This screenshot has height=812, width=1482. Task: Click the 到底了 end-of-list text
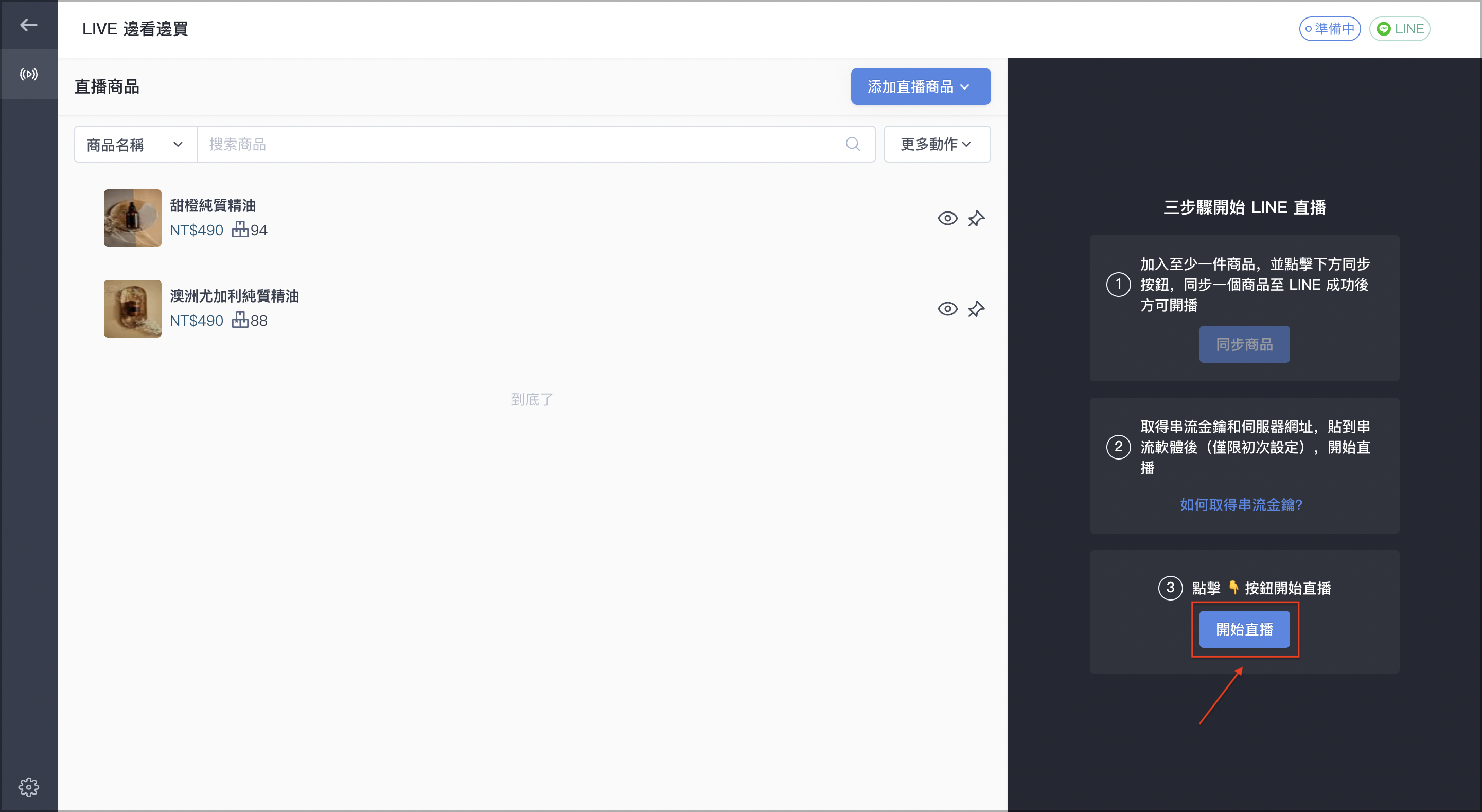(x=532, y=399)
